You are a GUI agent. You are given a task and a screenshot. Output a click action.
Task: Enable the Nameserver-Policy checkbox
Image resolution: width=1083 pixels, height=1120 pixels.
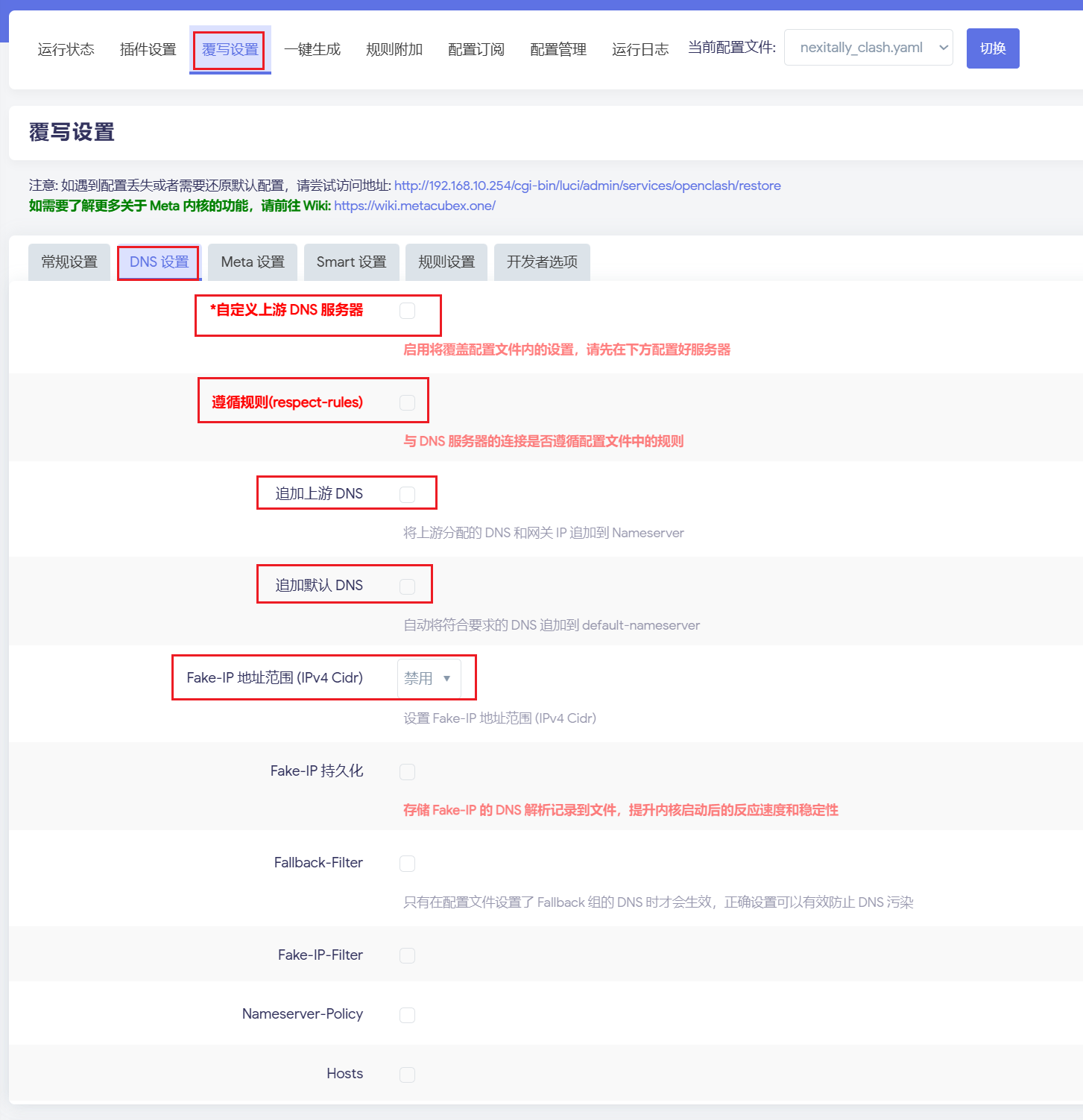point(407,1015)
